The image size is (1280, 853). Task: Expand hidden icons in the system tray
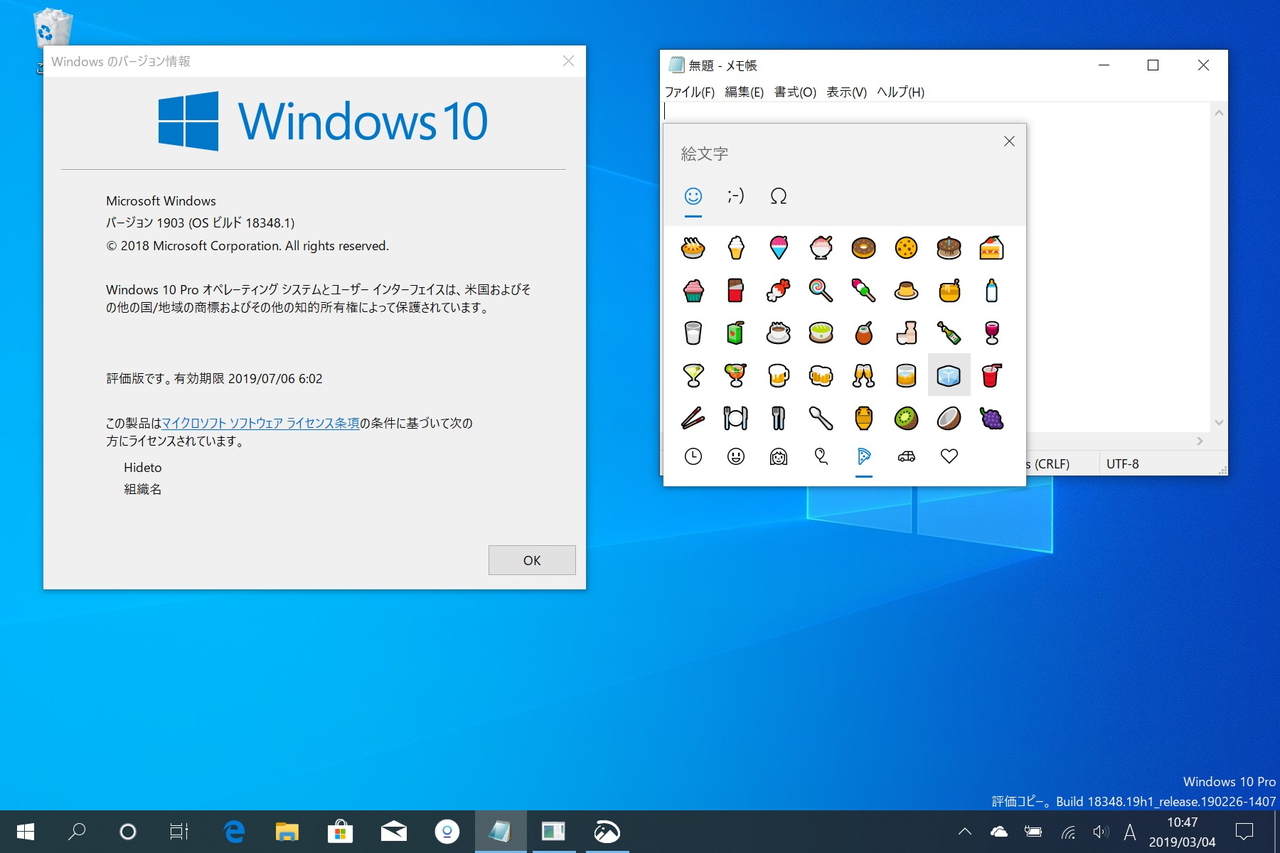[964, 831]
